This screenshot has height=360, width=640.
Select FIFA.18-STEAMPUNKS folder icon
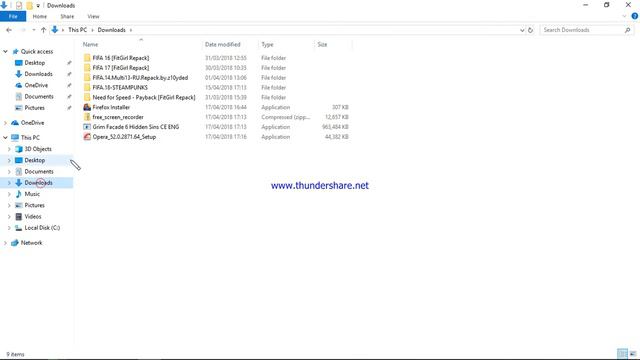[x=87, y=87]
